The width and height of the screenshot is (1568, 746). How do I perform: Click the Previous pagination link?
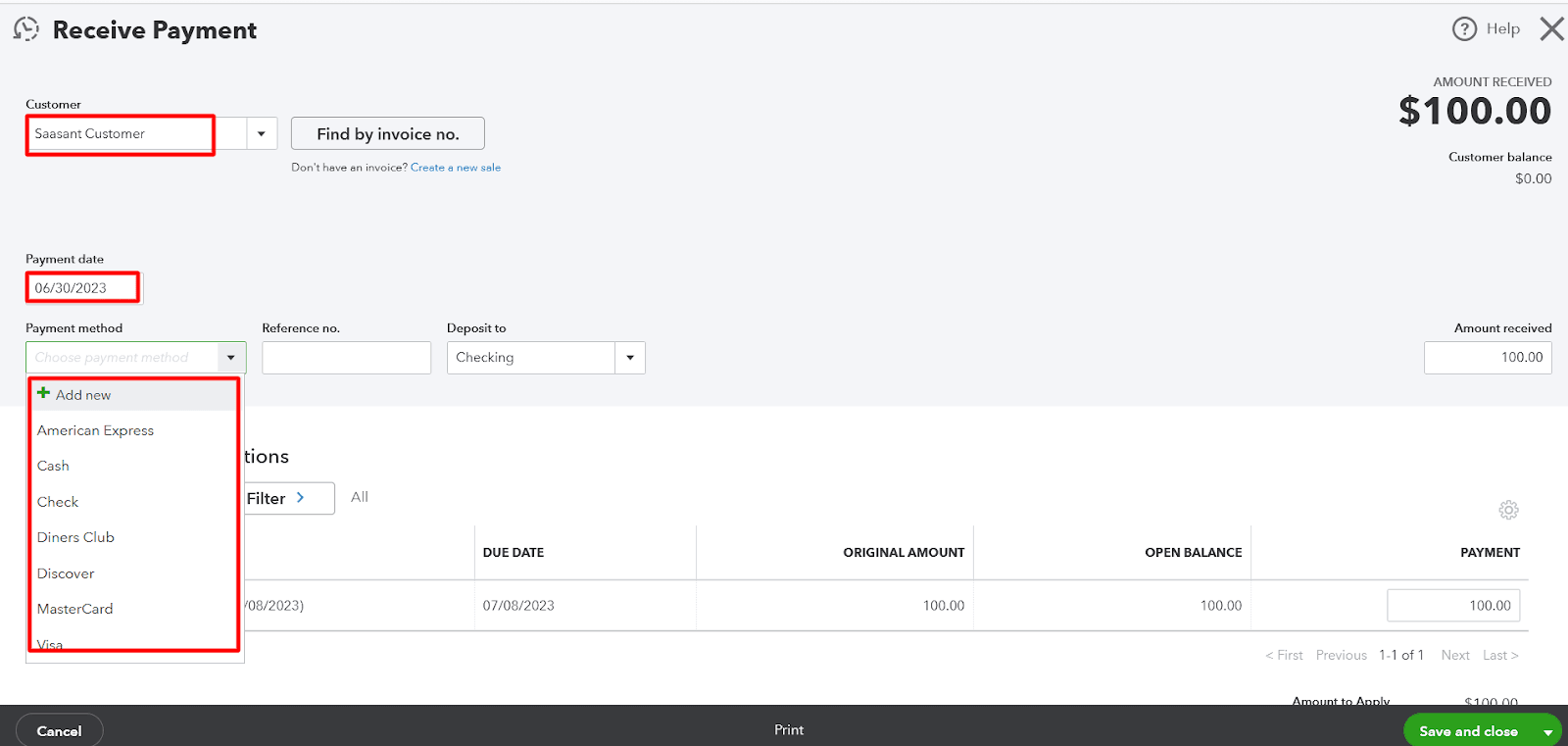click(x=1342, y=655)
